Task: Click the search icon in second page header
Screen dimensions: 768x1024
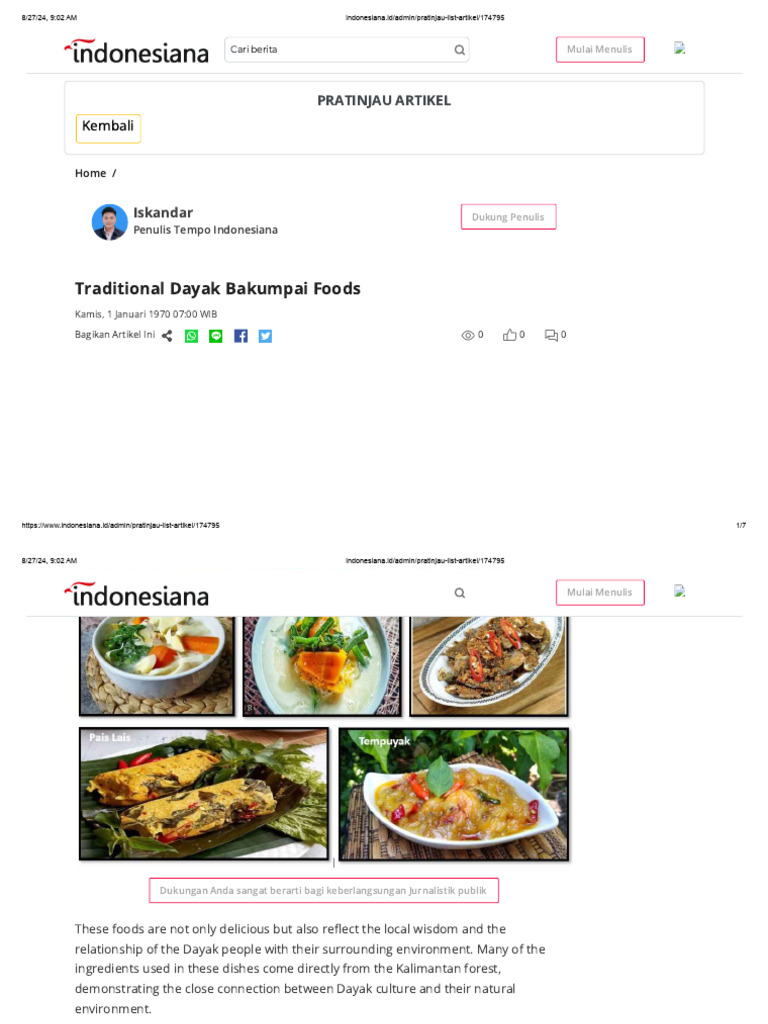Action: [x=460, y=593]
